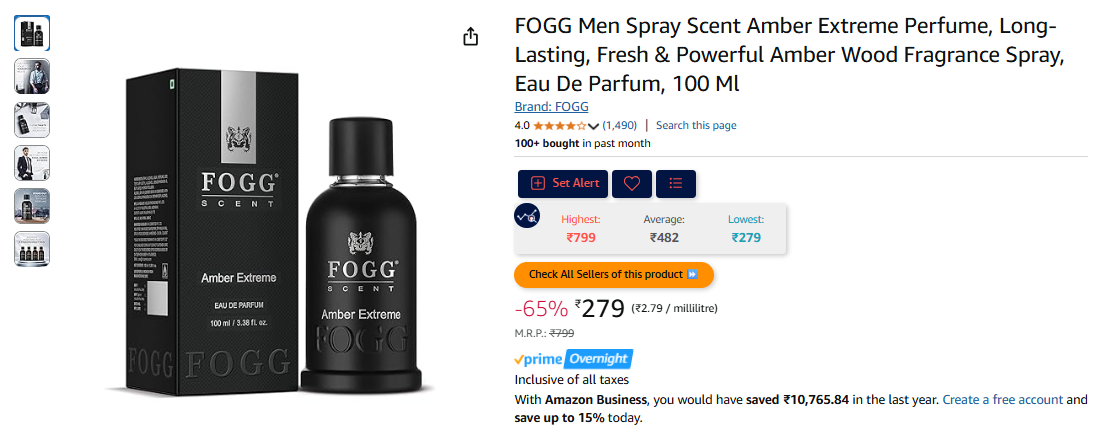1102x430 pixels.
Task: Open Create a free account link
Action: click(1002, 400)
